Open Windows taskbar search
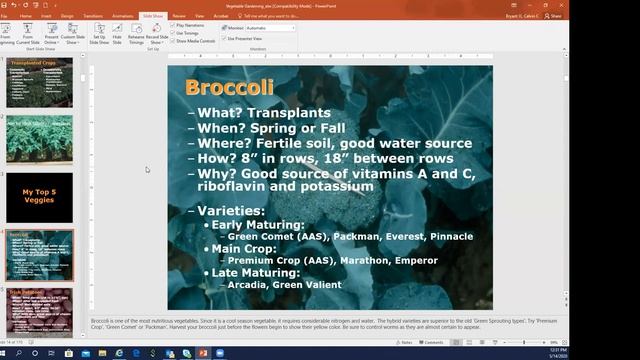640x360 pixels. pyautogui.click(x=19, y=353)
